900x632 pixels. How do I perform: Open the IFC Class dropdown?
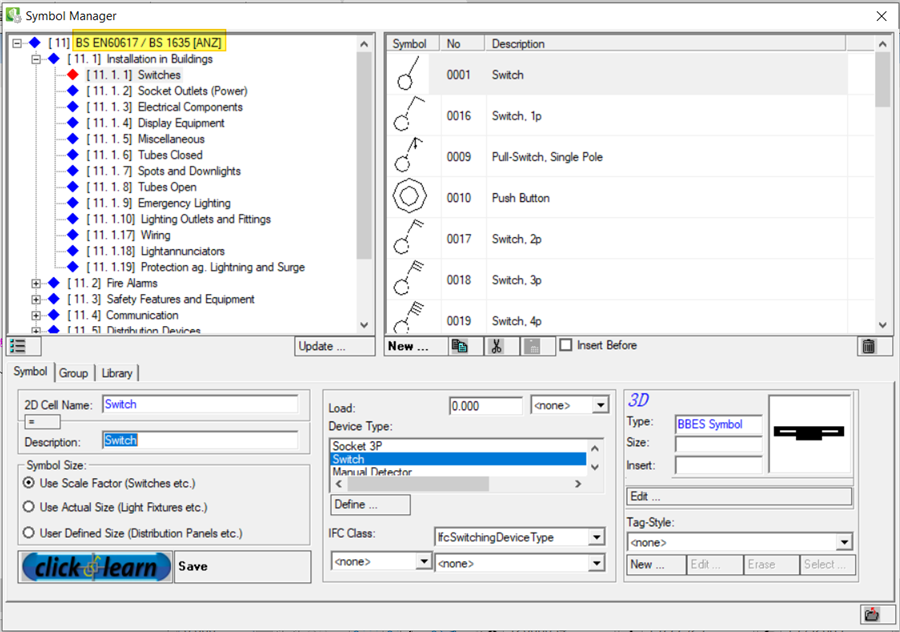pyautogui.click(x=597, y=538)
